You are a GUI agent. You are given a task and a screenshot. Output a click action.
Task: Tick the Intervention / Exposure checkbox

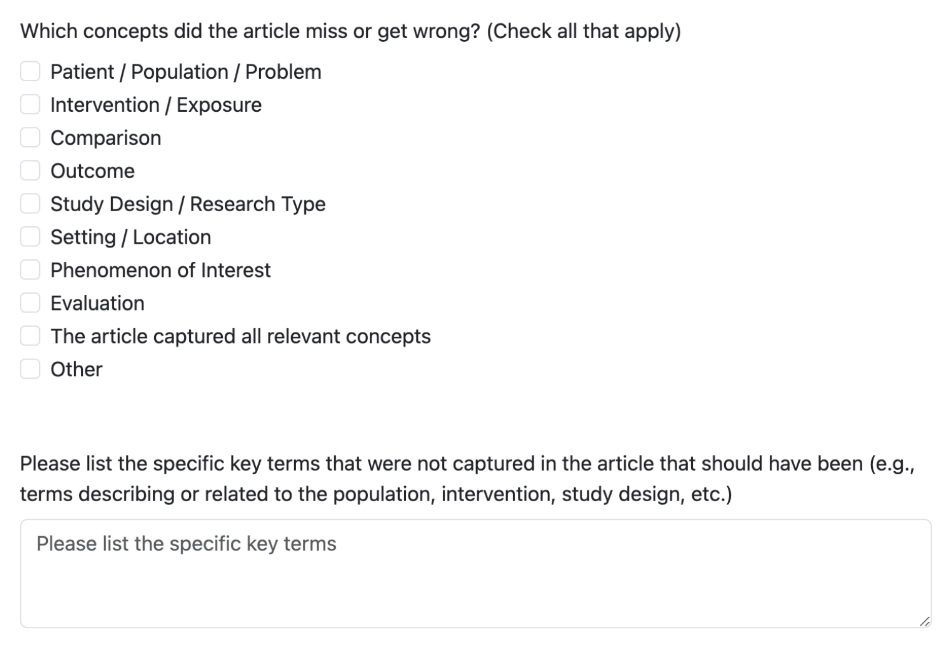tap(31, 105)
